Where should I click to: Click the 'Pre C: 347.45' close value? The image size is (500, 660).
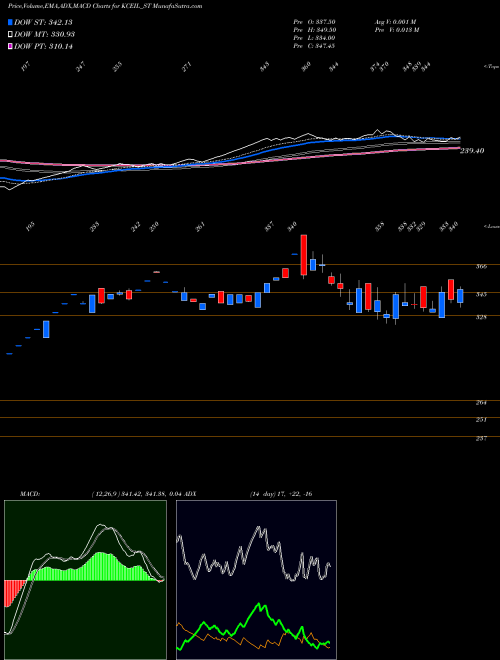click(x=314, y=46)
